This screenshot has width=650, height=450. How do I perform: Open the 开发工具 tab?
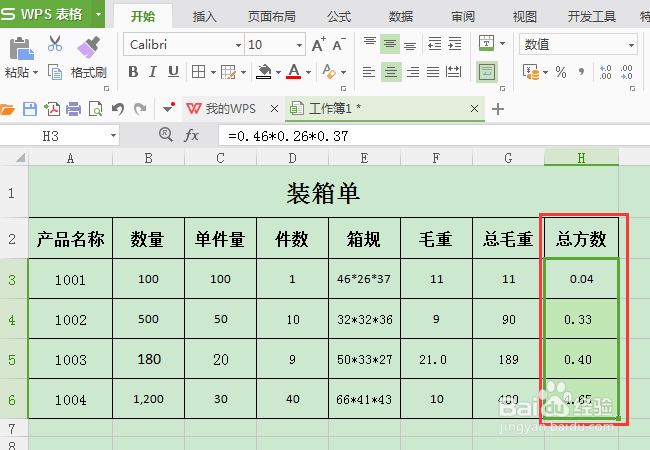pyautogui.click(x=592, y=17)
